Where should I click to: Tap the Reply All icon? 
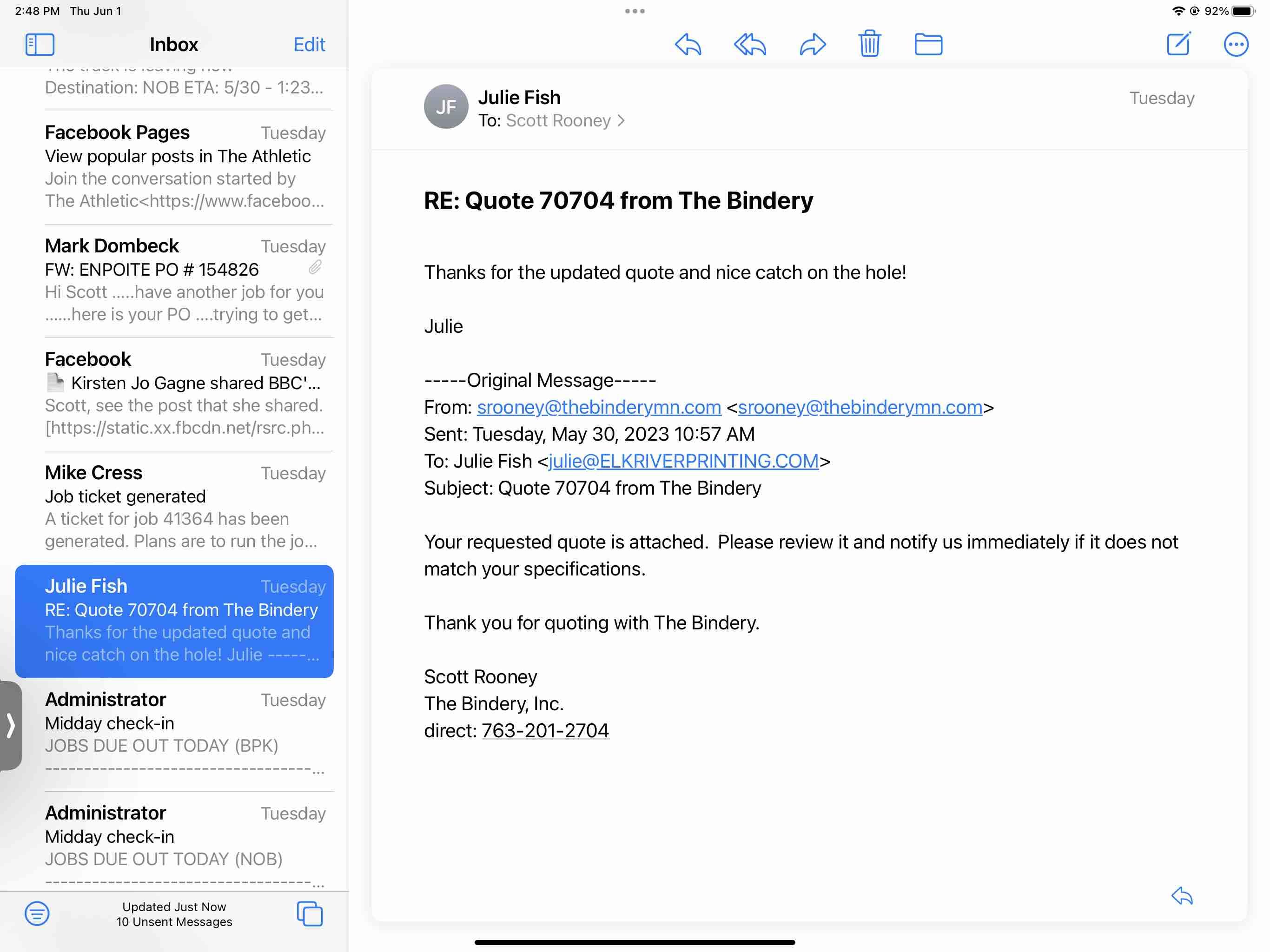(x=750, y=44)
